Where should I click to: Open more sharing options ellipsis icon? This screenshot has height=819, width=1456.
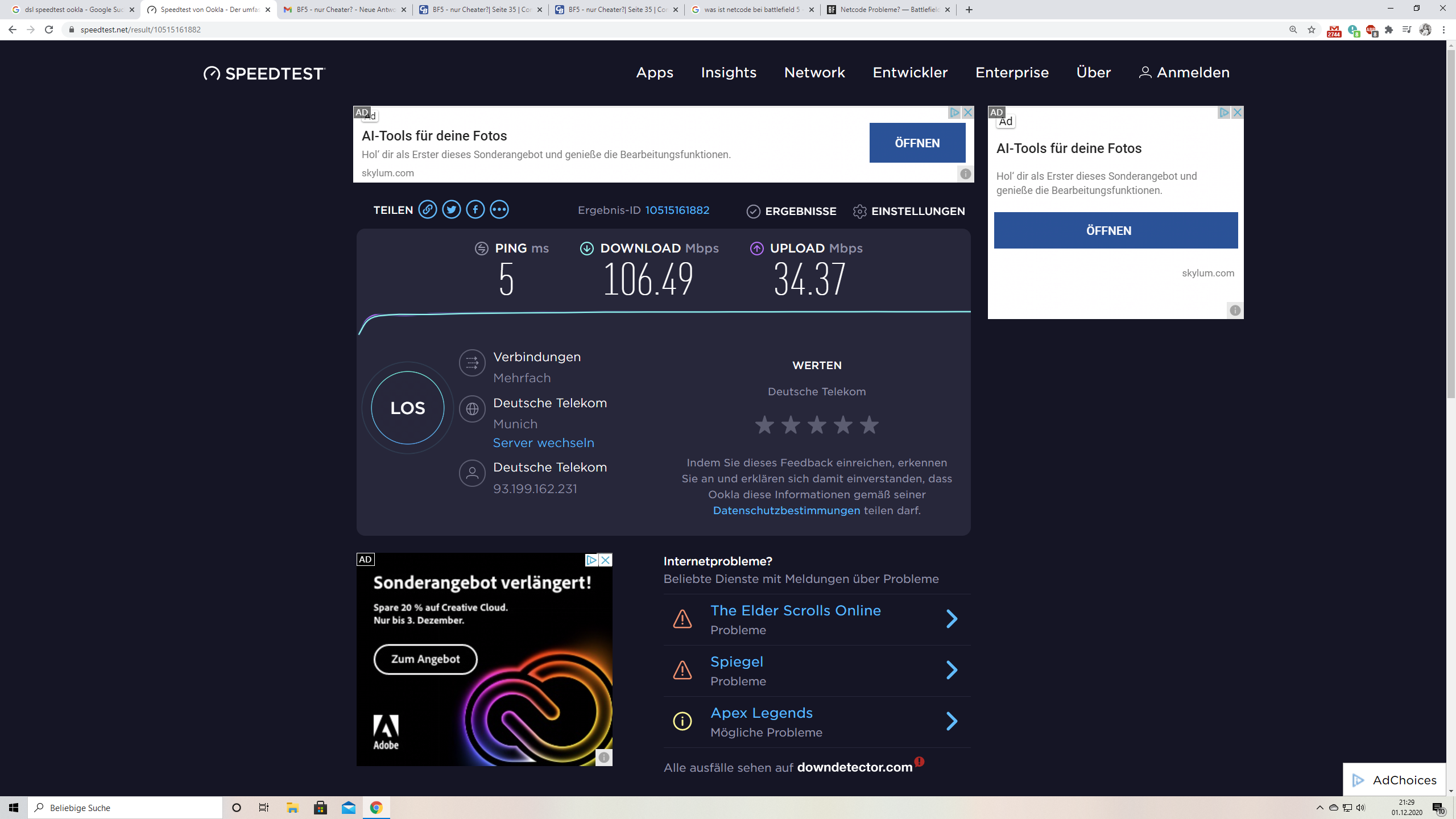click(499, 210)
